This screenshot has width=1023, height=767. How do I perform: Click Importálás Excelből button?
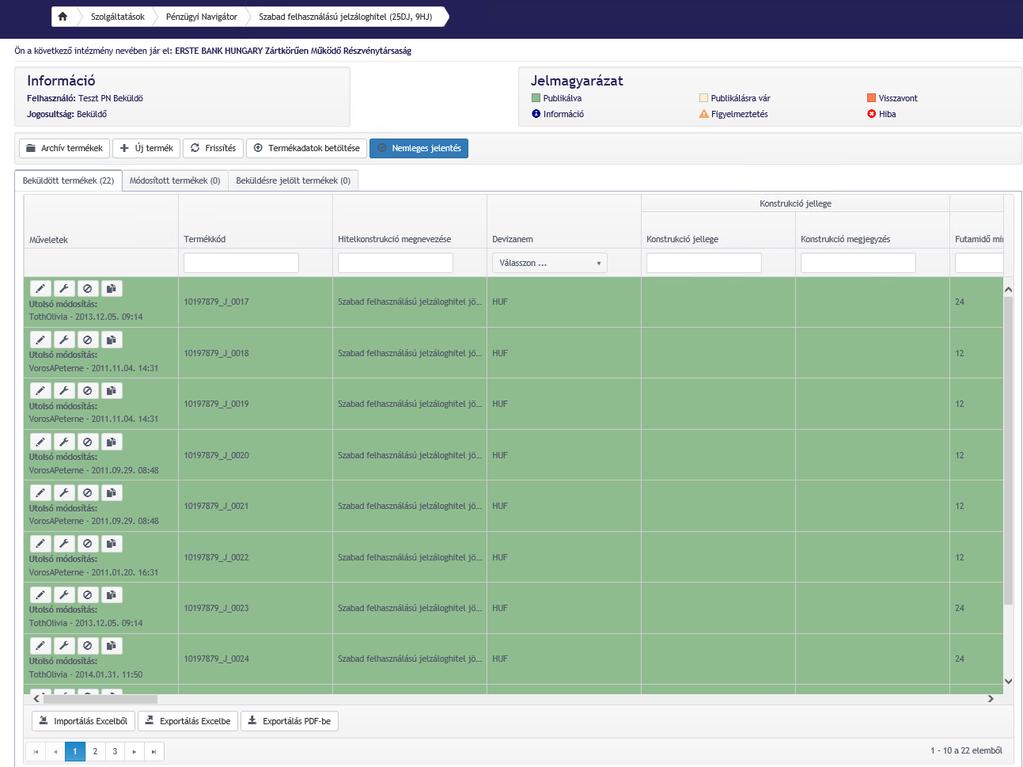click(84, 721)
